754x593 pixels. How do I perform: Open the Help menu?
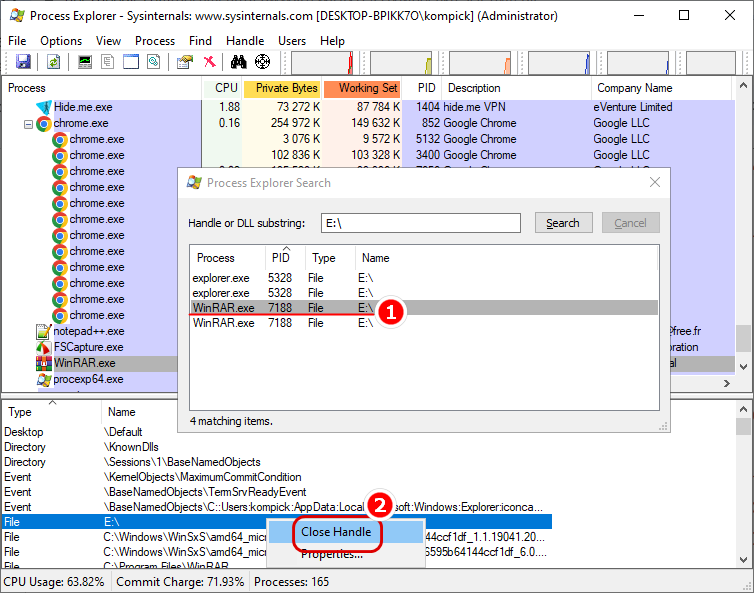pyautogui.click(x=332, y=41)
